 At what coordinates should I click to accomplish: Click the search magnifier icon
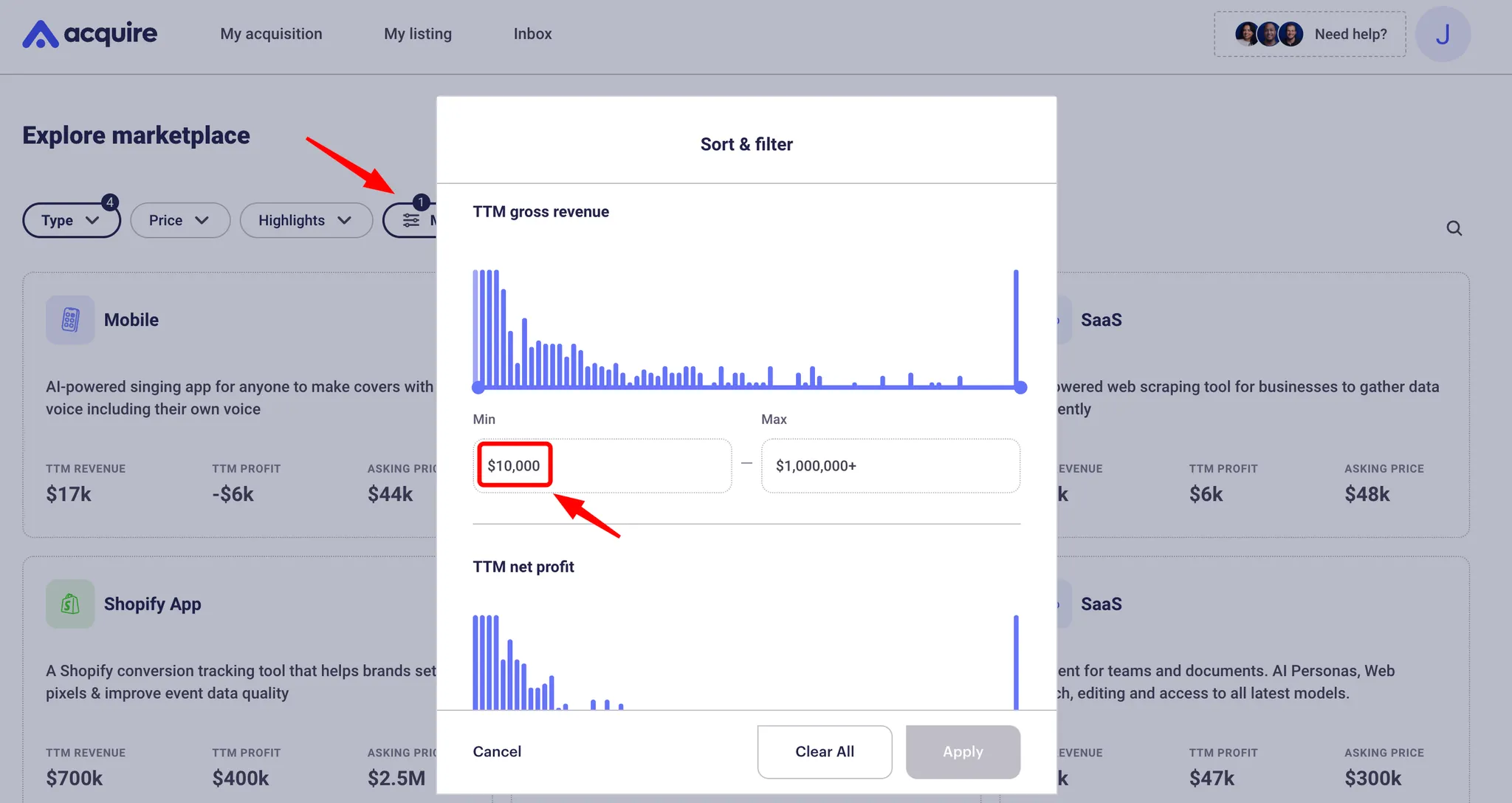click(1454, 228)
